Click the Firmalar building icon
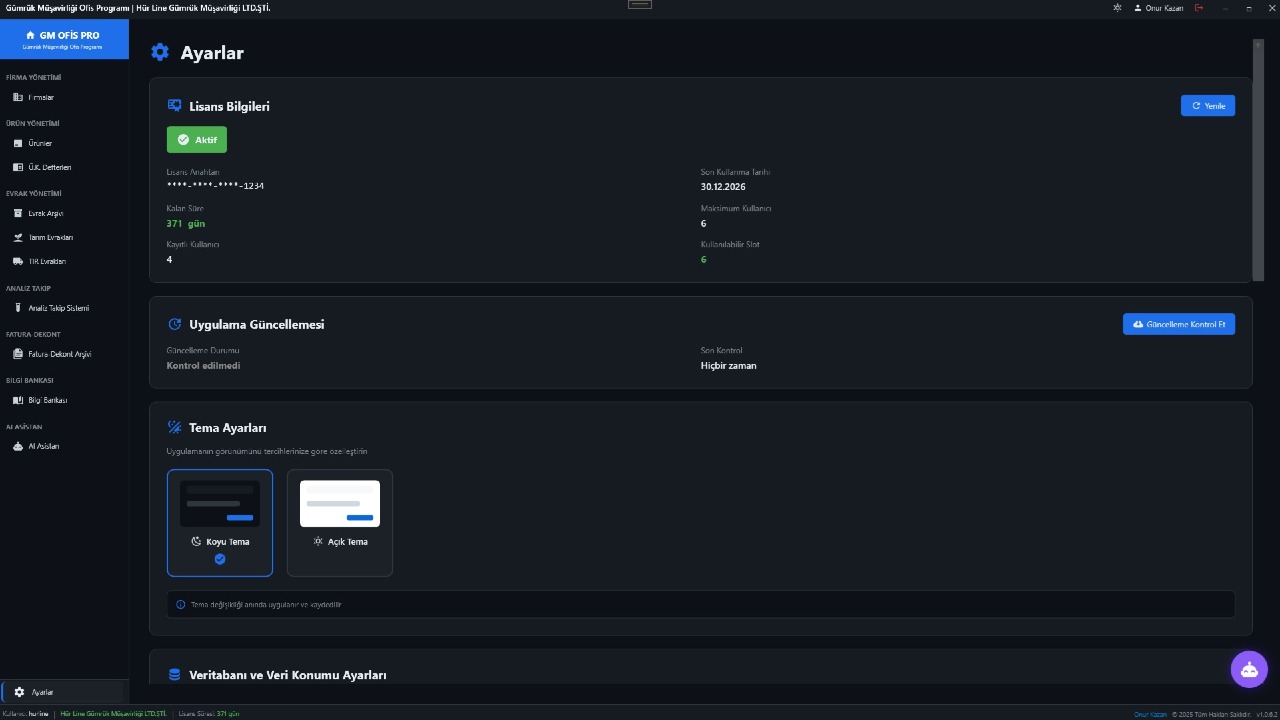The height and width of the screenshot is (720, 1280). (18, 97)
